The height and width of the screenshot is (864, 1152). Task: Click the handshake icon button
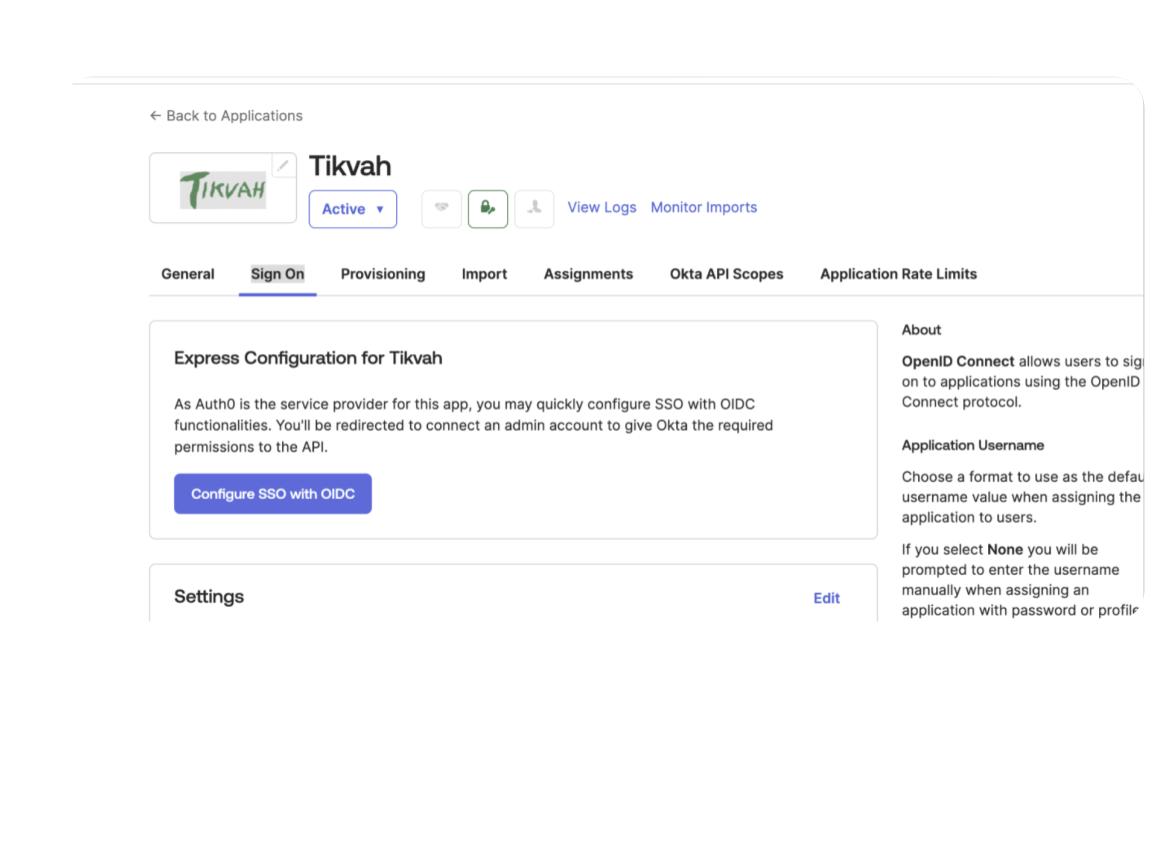442,209
